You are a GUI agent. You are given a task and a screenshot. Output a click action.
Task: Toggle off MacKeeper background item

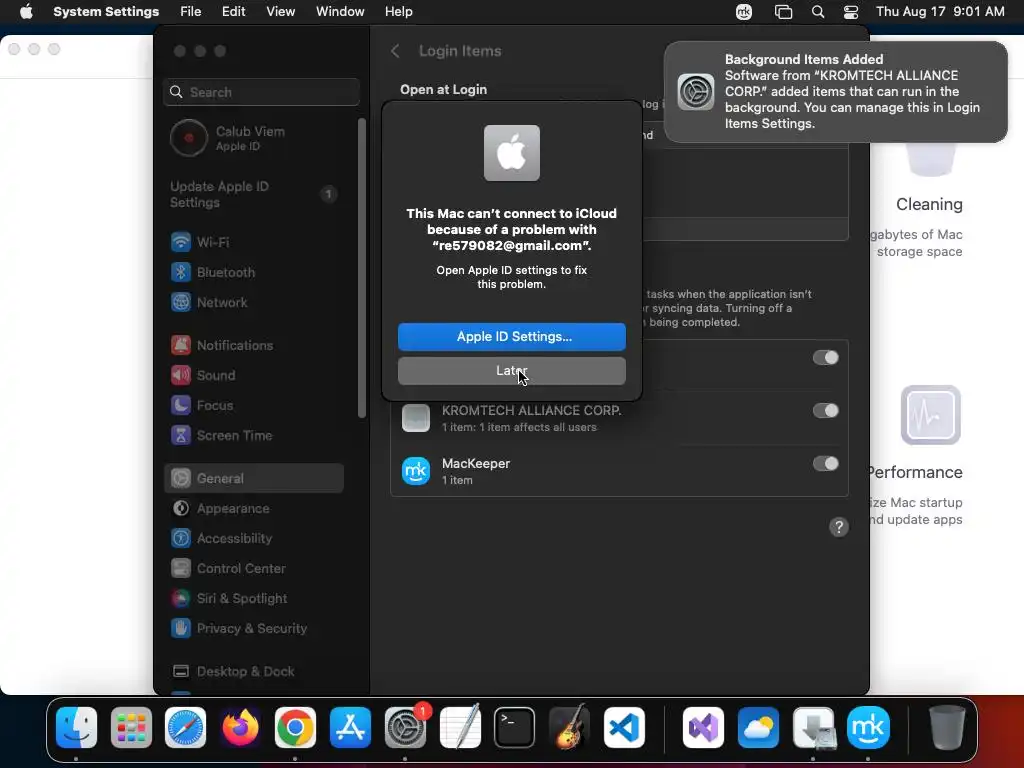tap(825, 464)
